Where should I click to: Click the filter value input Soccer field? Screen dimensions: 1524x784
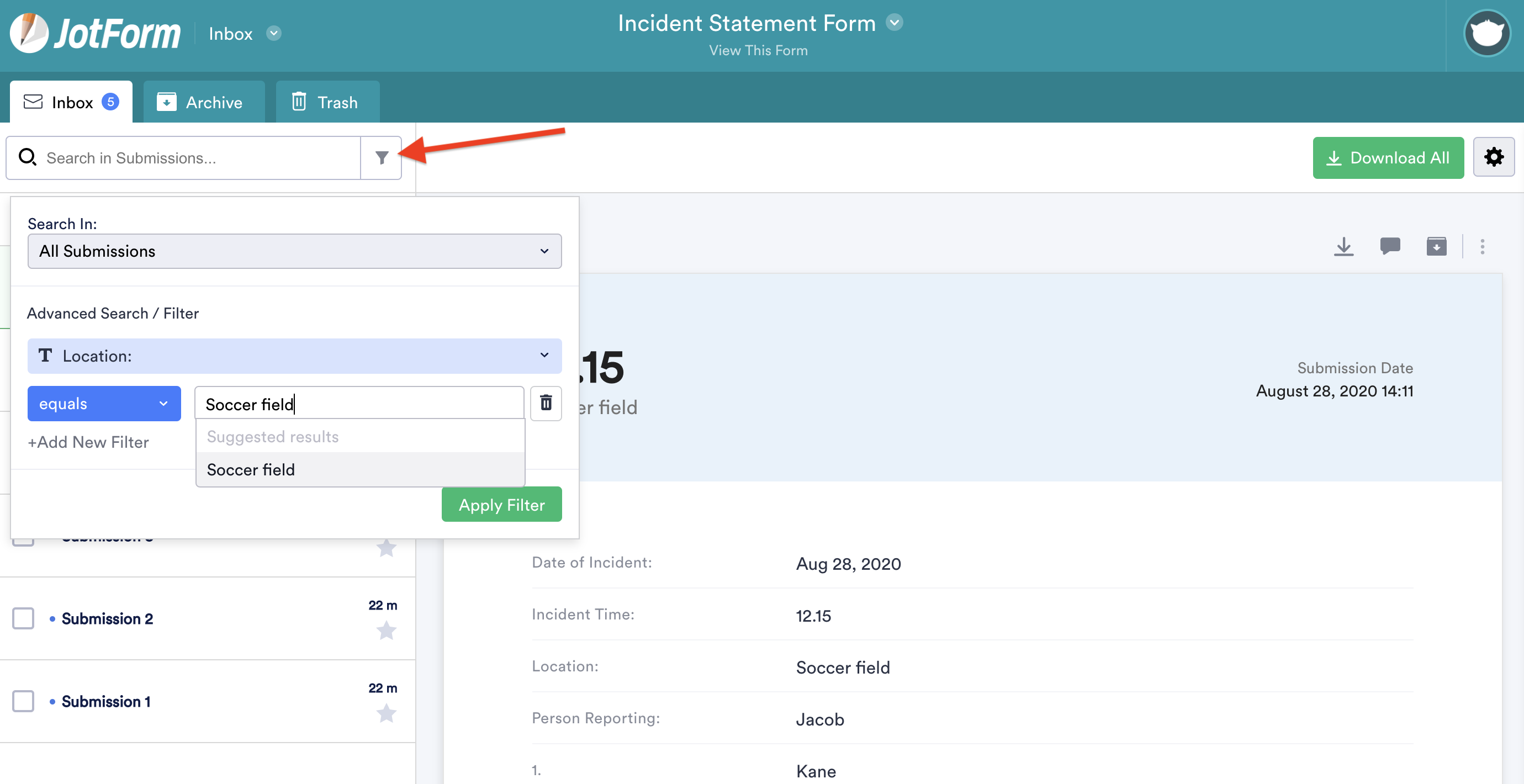[359, 404]
